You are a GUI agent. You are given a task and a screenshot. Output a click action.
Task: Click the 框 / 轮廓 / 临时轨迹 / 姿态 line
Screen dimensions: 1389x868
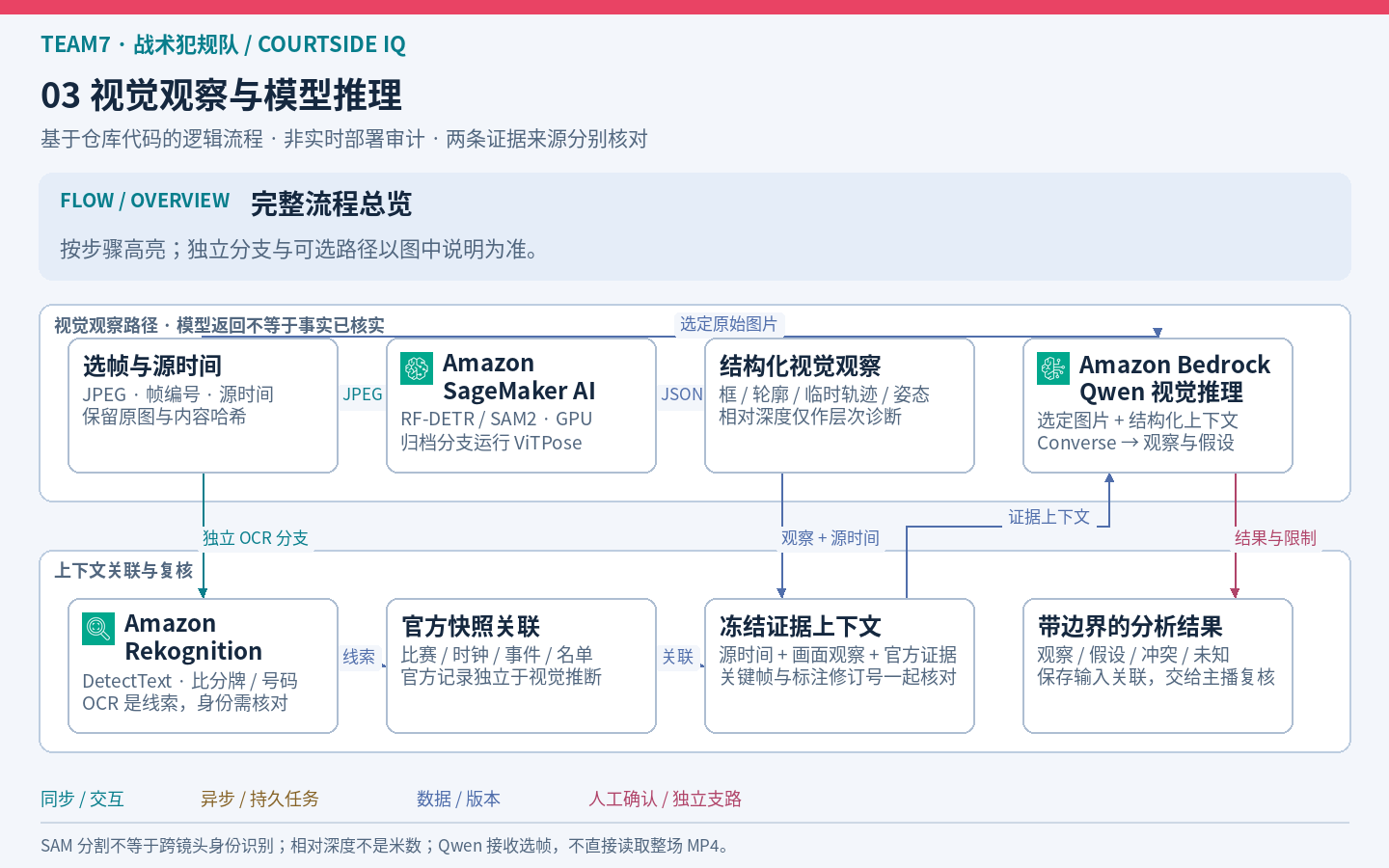[x=824, y=394]
